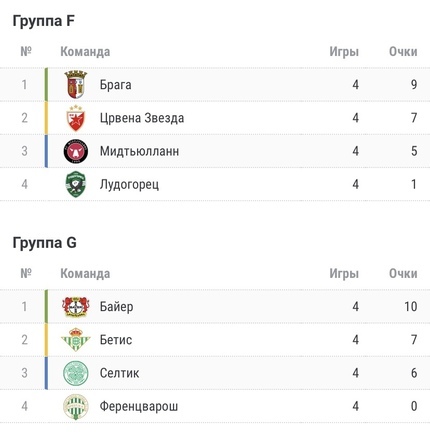This screenshot has height=434, width=430.
Task: Click the Crvena Zvezda club crest
Action: pyautogui.click(x=76, y=118)
